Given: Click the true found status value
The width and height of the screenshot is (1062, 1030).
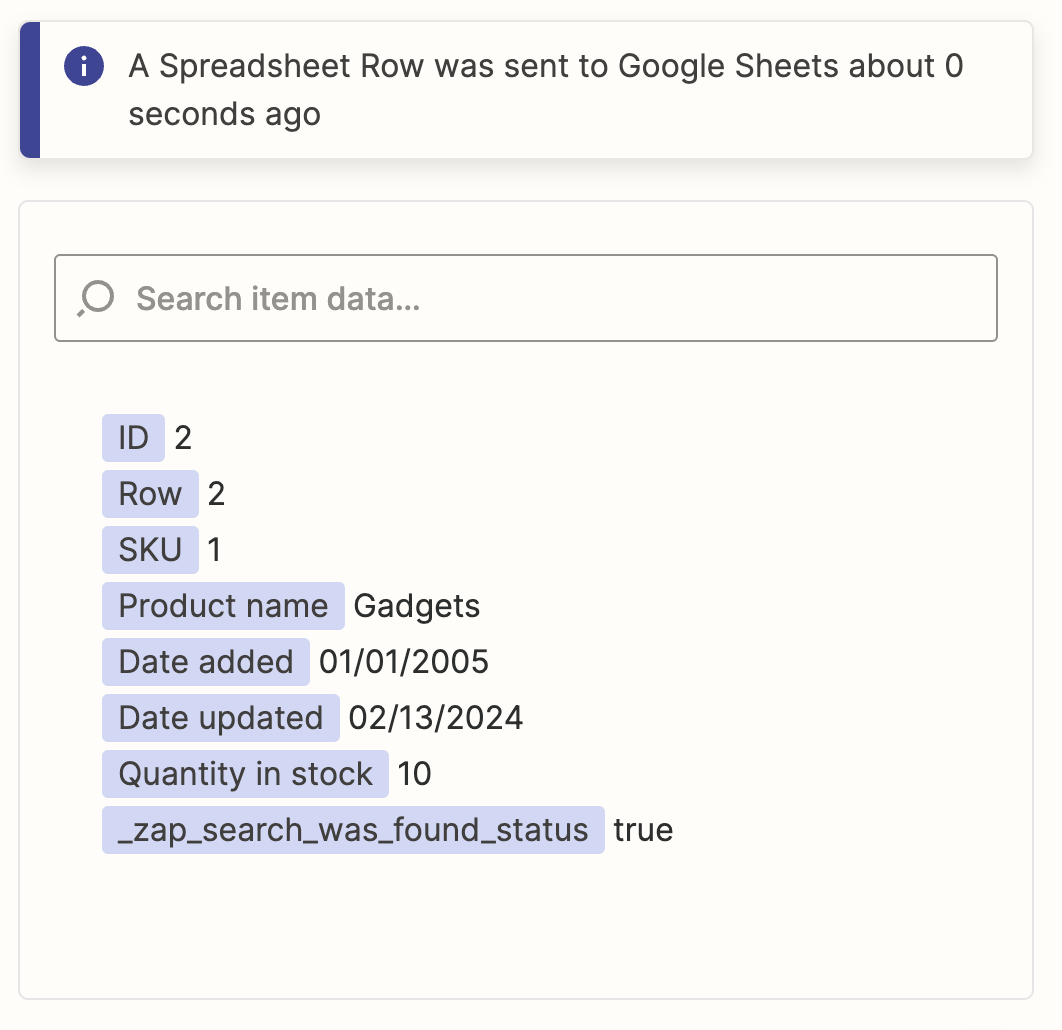Looking at the screenshot, I should click(x=643, y=830).
